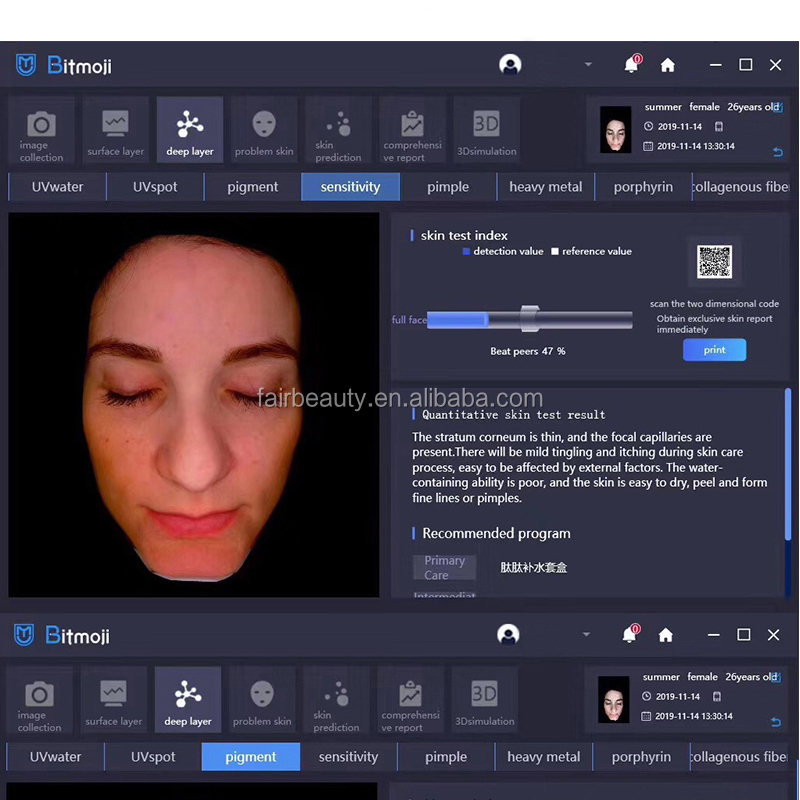This screenshot has height=800, width=800.
Task: Open the notifications bell
Action: click(x=631, y=64)
